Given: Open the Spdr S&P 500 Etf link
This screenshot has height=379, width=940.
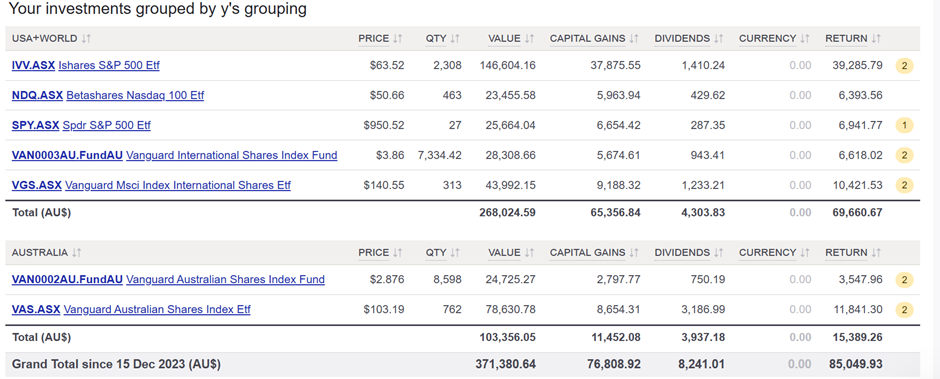Looking at the screenshot, I should point(107,125).
